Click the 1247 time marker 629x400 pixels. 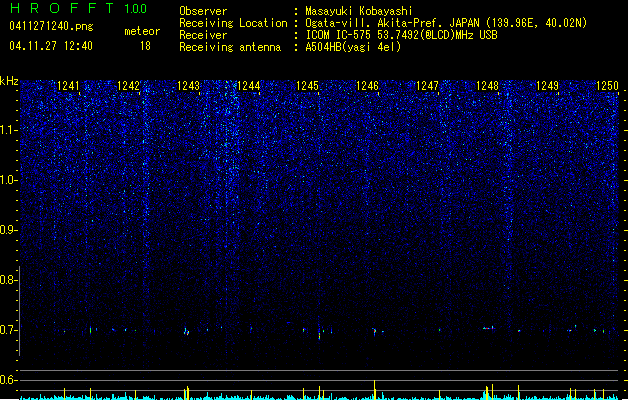[427, 86]
